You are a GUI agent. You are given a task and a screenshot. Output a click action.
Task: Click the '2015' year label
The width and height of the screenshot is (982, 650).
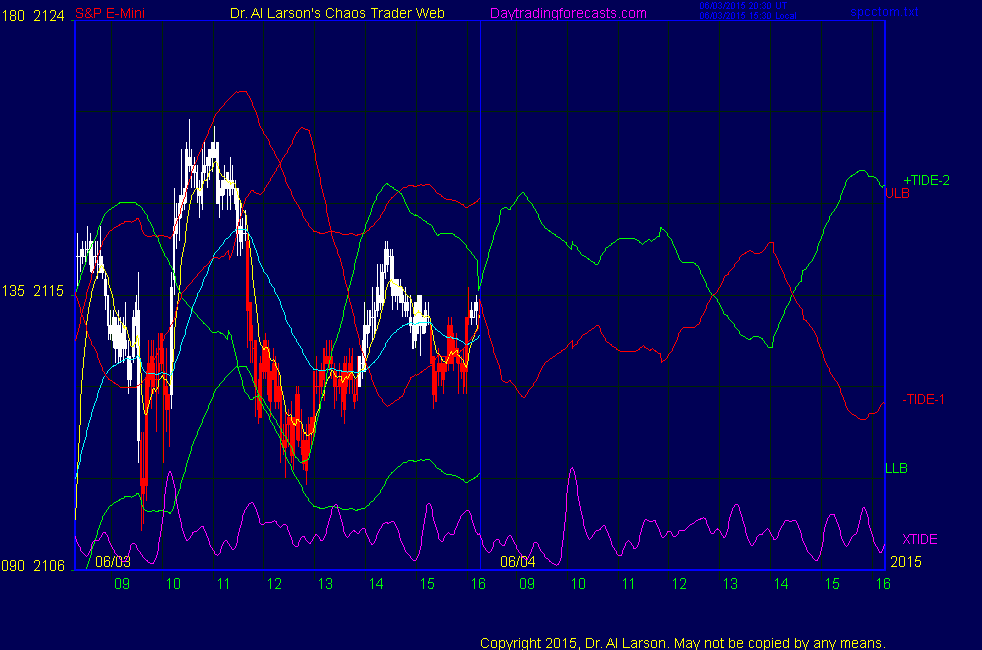click(x=906, y=562)
